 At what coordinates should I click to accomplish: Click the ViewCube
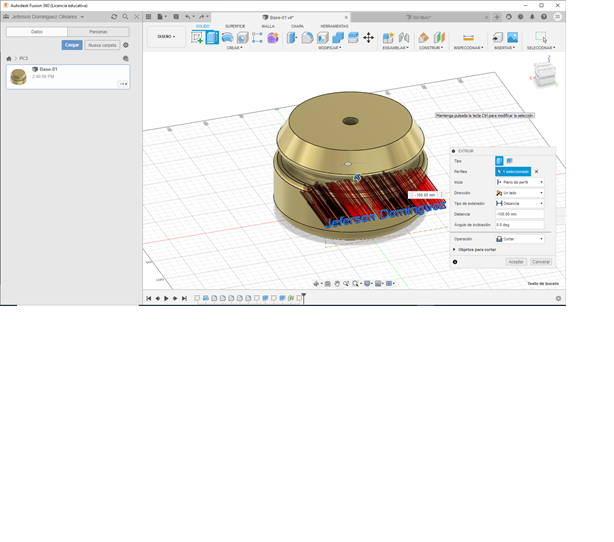point(545,73)
